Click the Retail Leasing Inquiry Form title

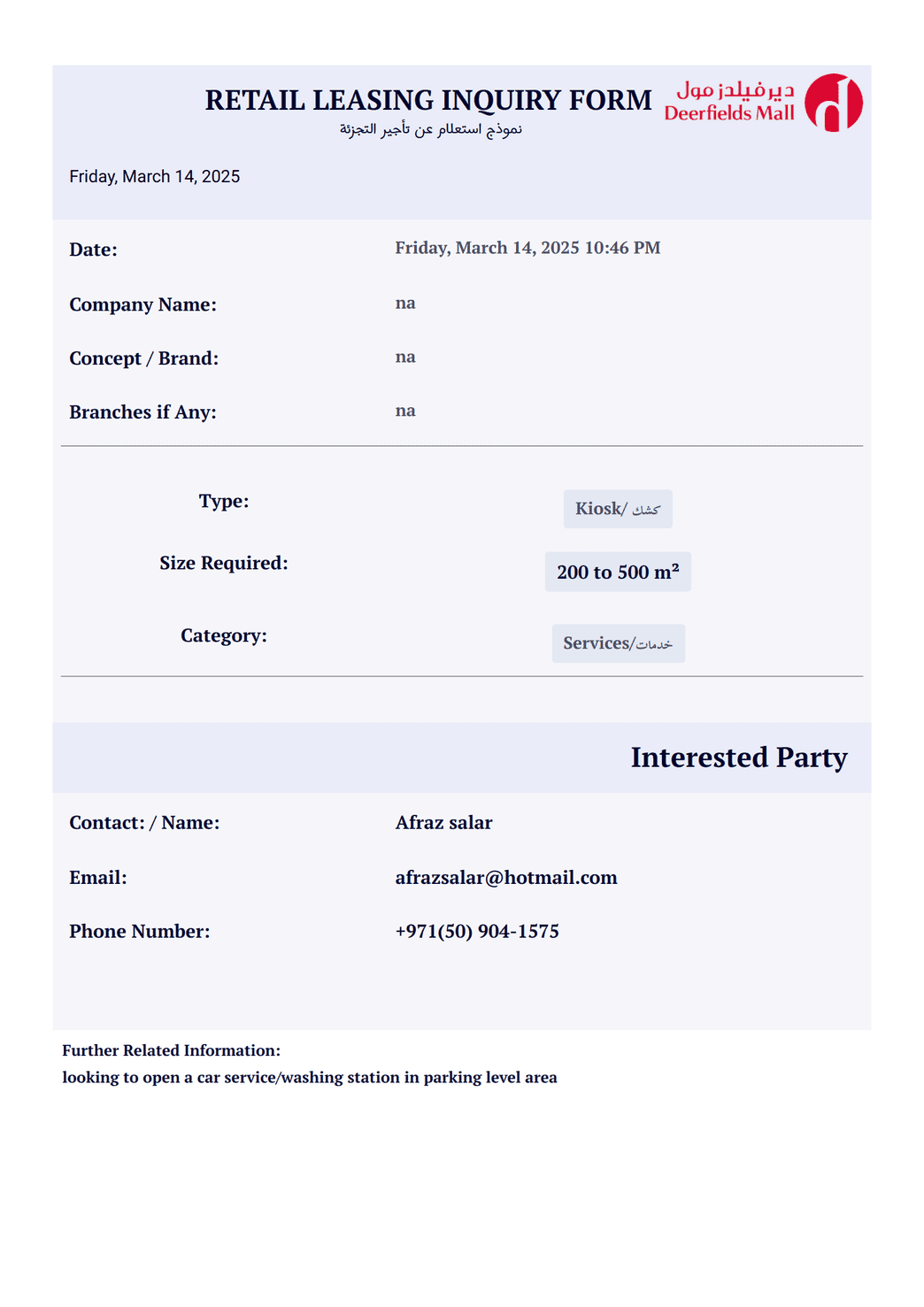tap(428, 100)
